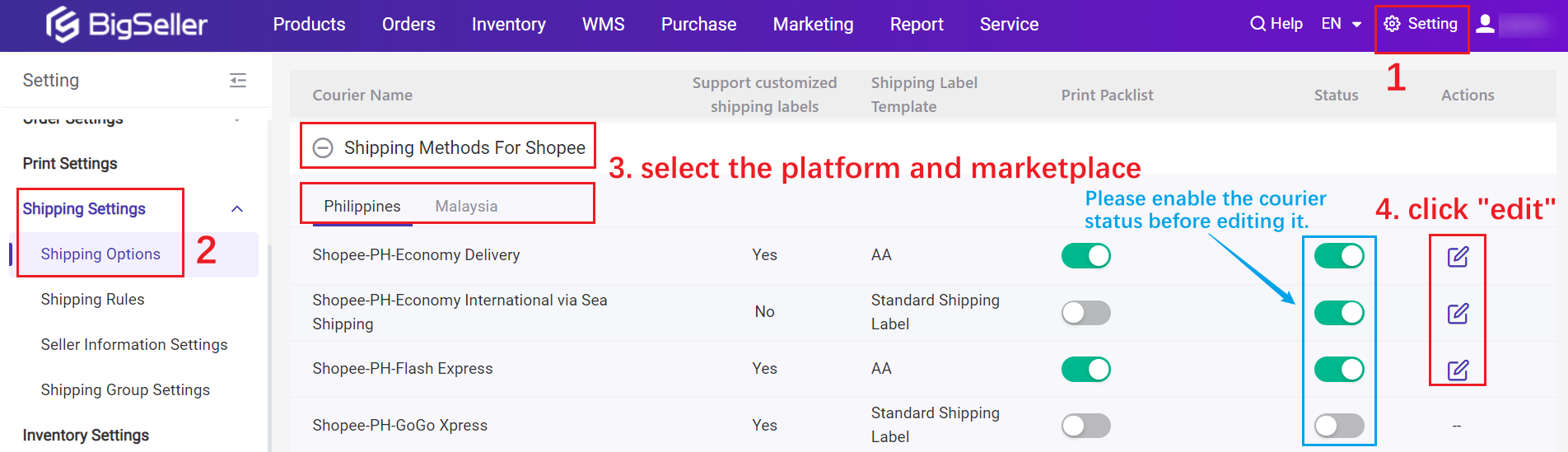The image size is (1568, 452).
Task: Open the Products menu
Action: tap(309, 25)
